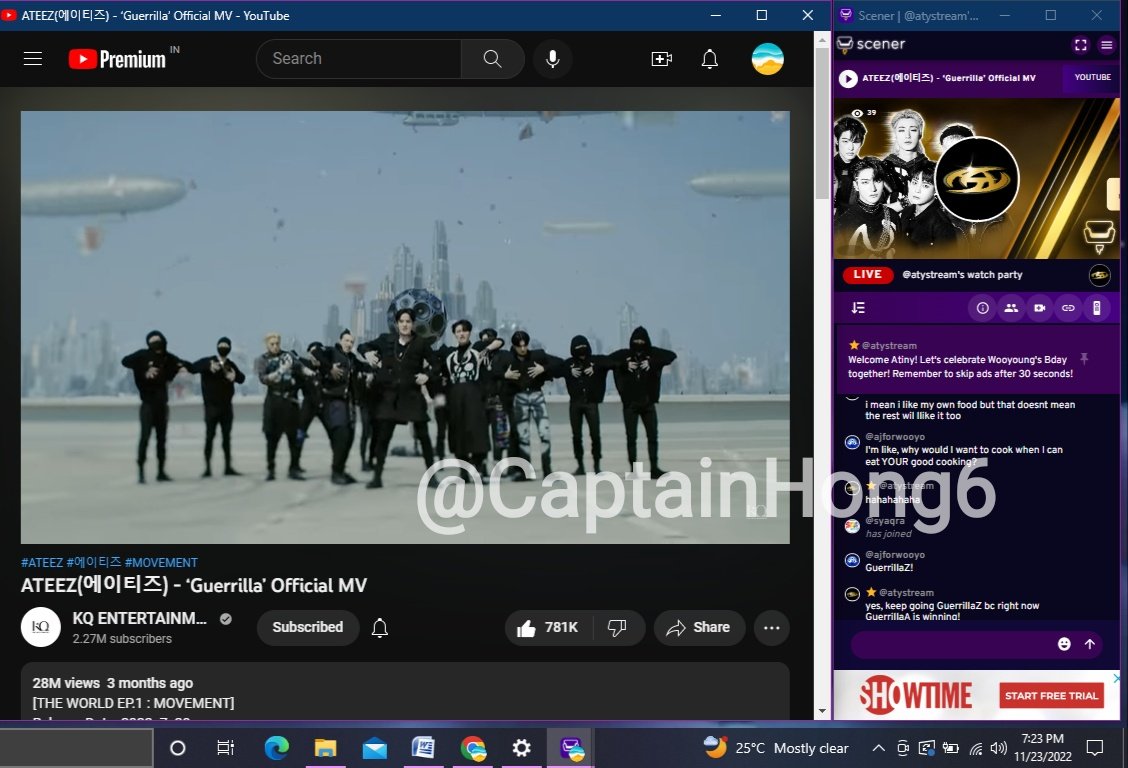The height and width of the screenshot is (768, 1128).
Task: Switch to Chrome on the taskbar
Action: [x=473, y=749]
